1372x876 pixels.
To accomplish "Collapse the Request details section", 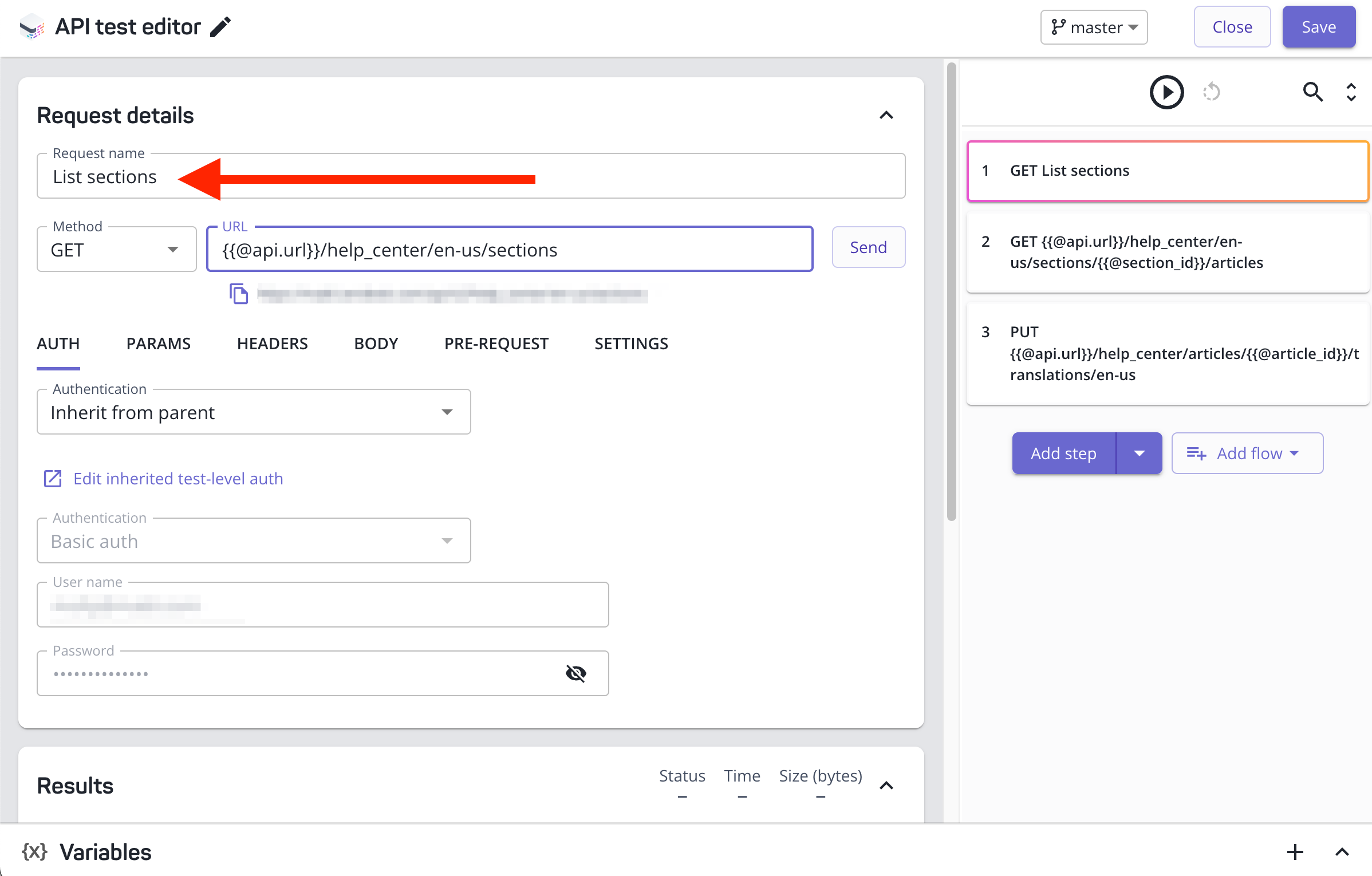I will [886, 116].
